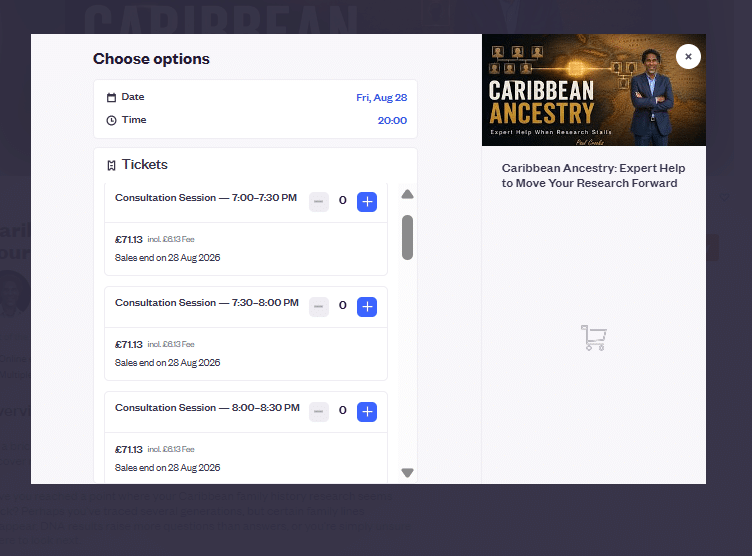This screenshot has height=556, width=752.
Task: Click the scroll-down arrow of the tickets list
Action: point(407,473)
